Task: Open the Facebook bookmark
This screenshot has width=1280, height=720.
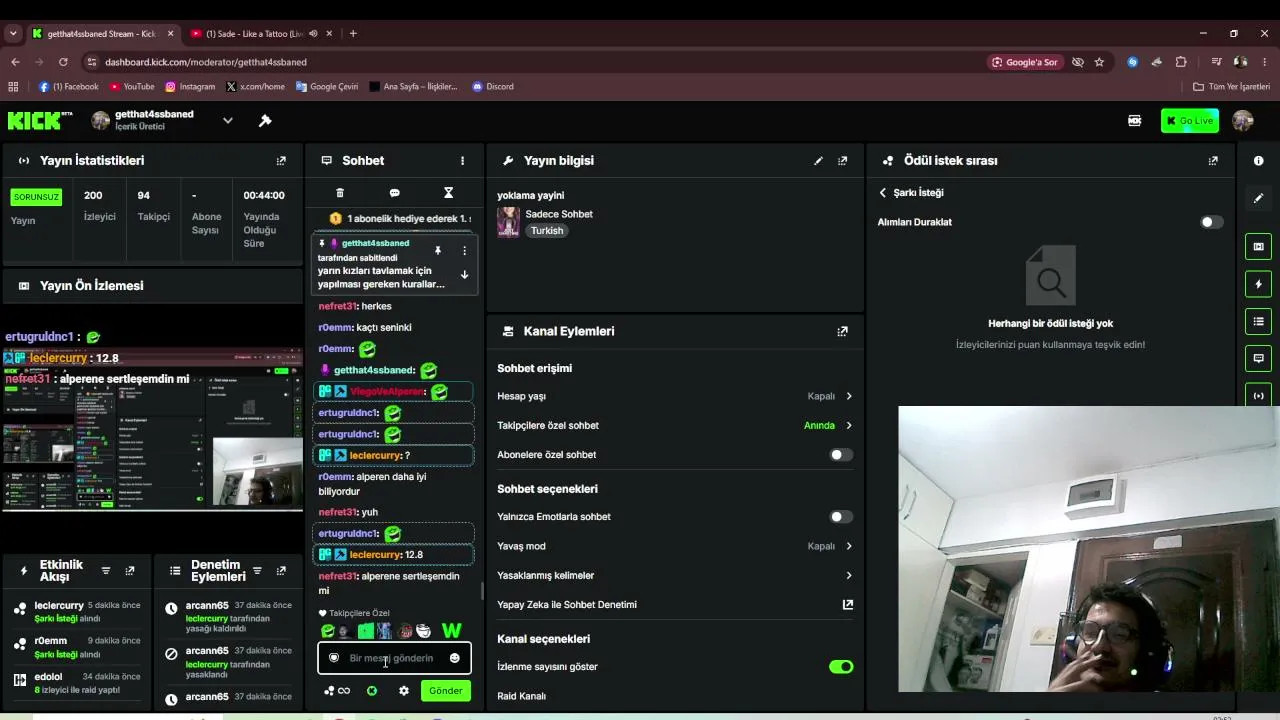Action: coord(68,87)
